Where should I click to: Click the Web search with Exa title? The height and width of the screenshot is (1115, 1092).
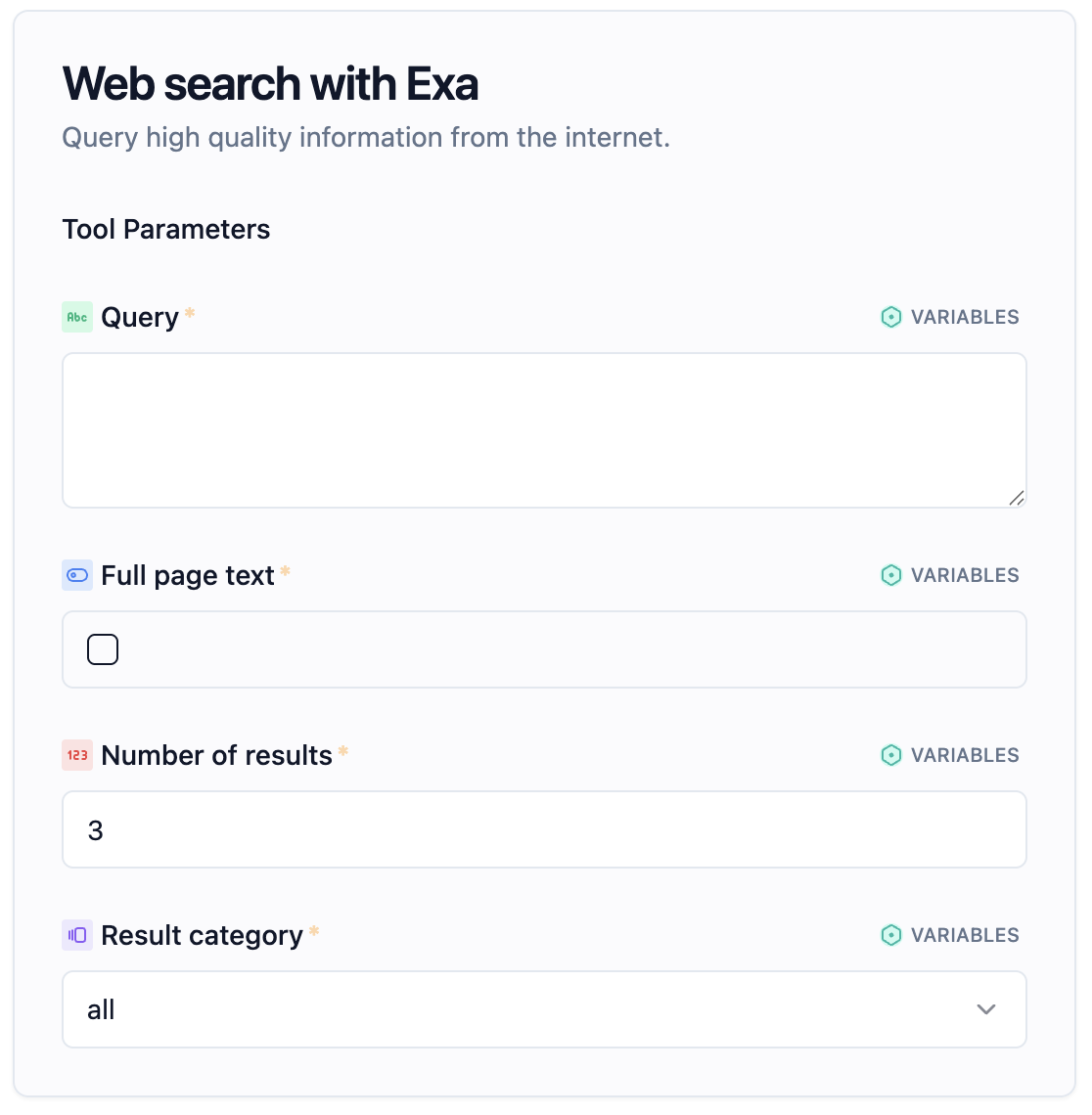(x=270, y=84)
